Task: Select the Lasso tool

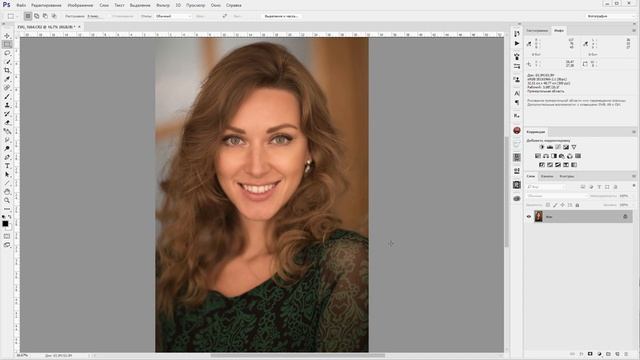Action: click(x=7, y=53)
